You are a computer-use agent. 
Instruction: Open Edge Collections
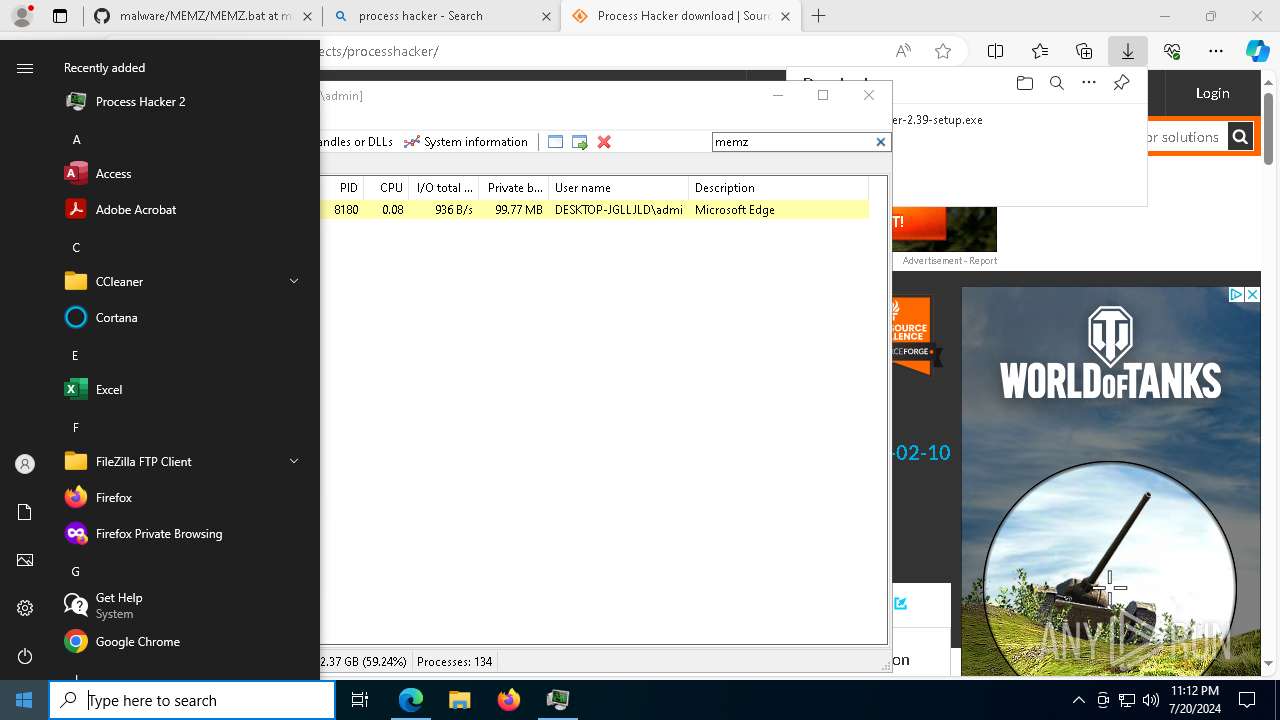[x=1083, y=51]
